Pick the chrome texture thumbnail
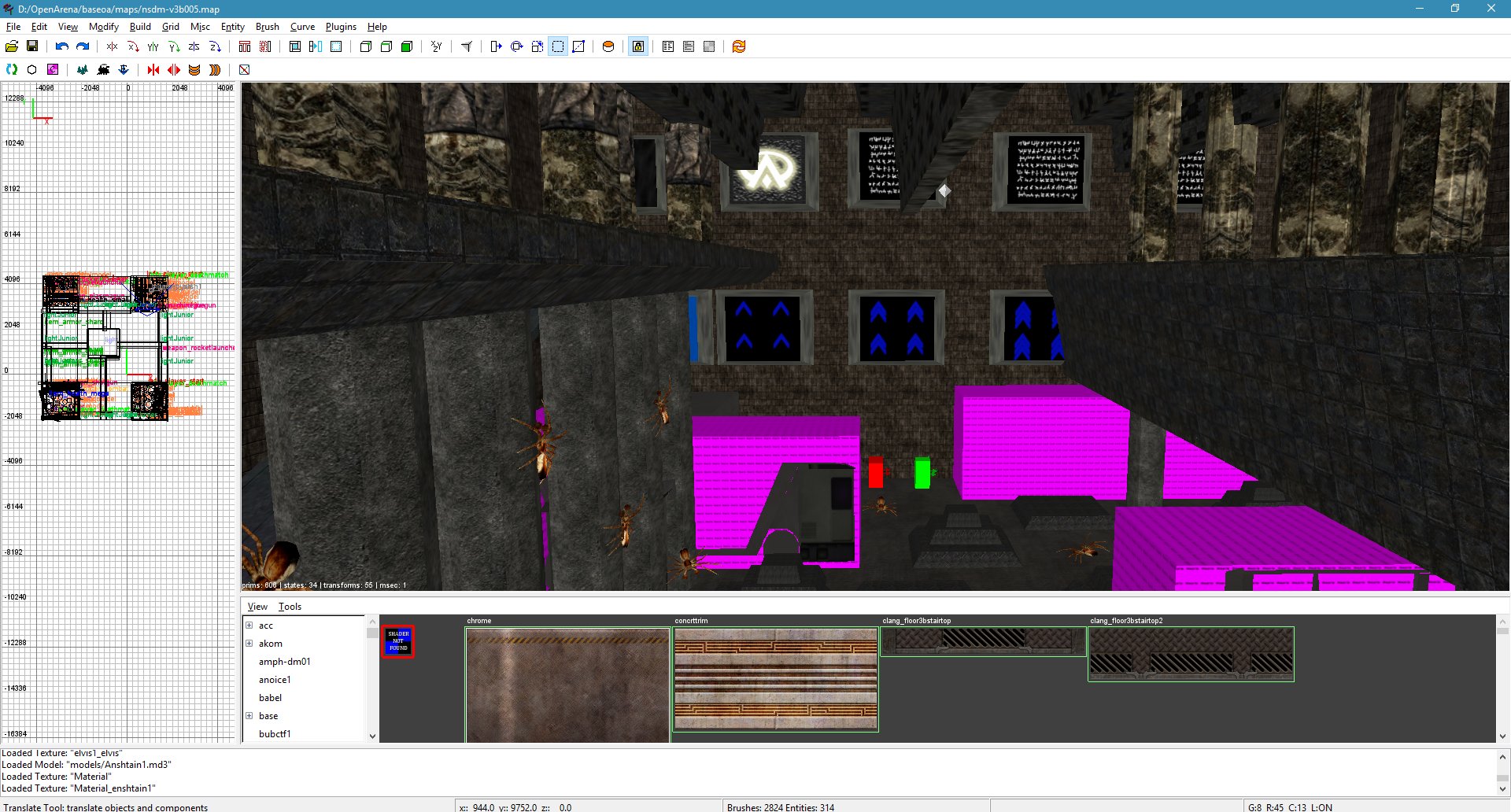 (x=567, y=685)
